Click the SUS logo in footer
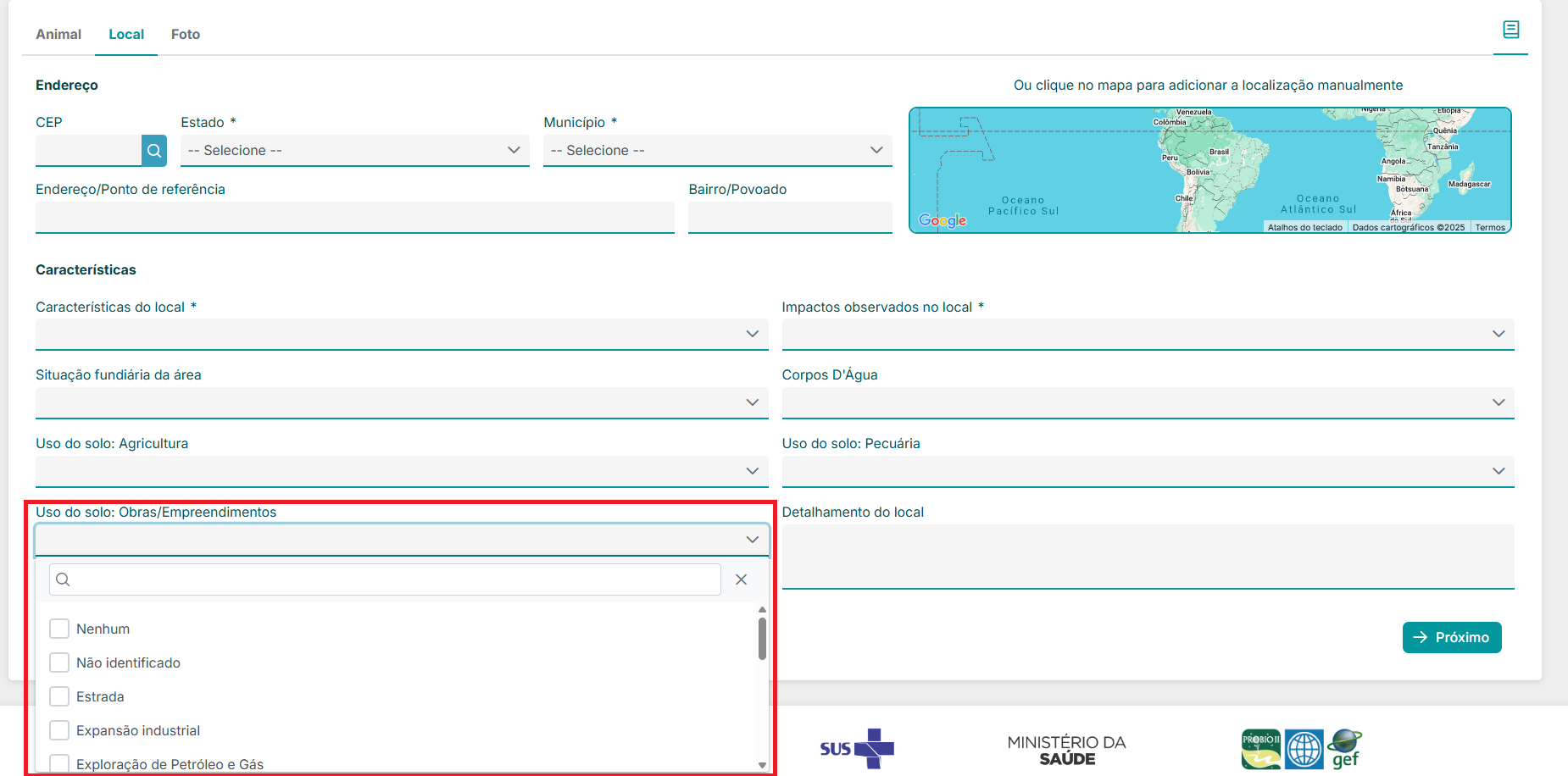 [856, 748]
